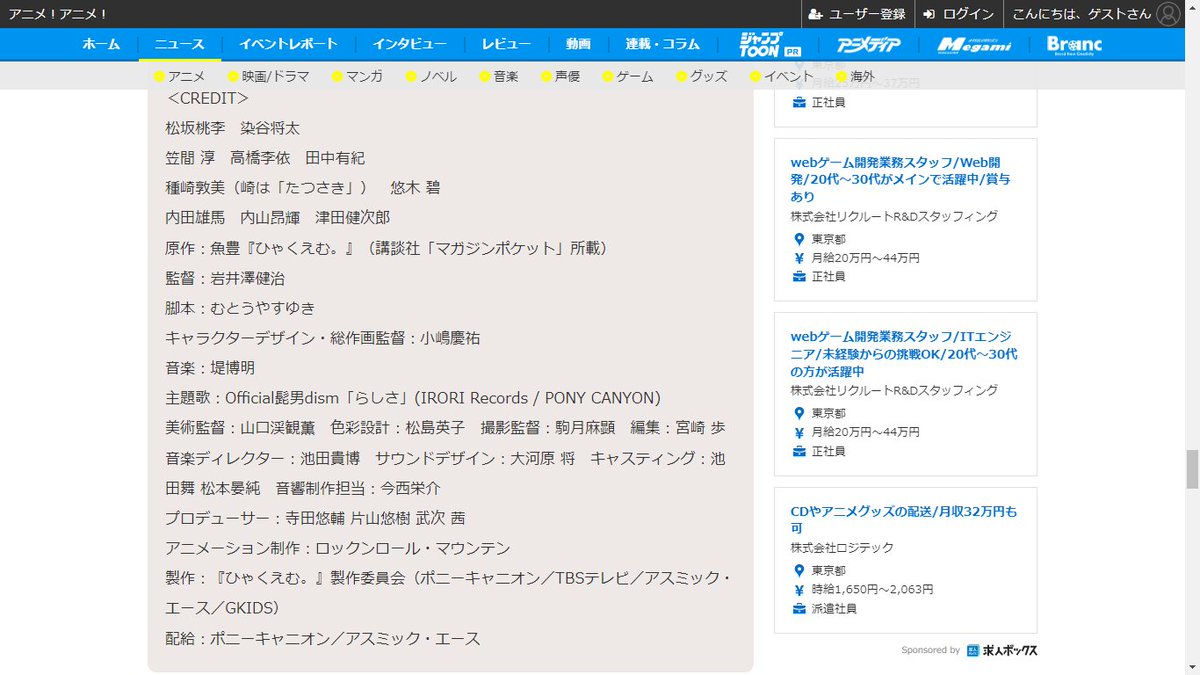Image resolution: width=1200 pixels, height=675 pixels.
Task: Click the 監督：岩井澤健治 credit line
Action: tap(225, 278)
